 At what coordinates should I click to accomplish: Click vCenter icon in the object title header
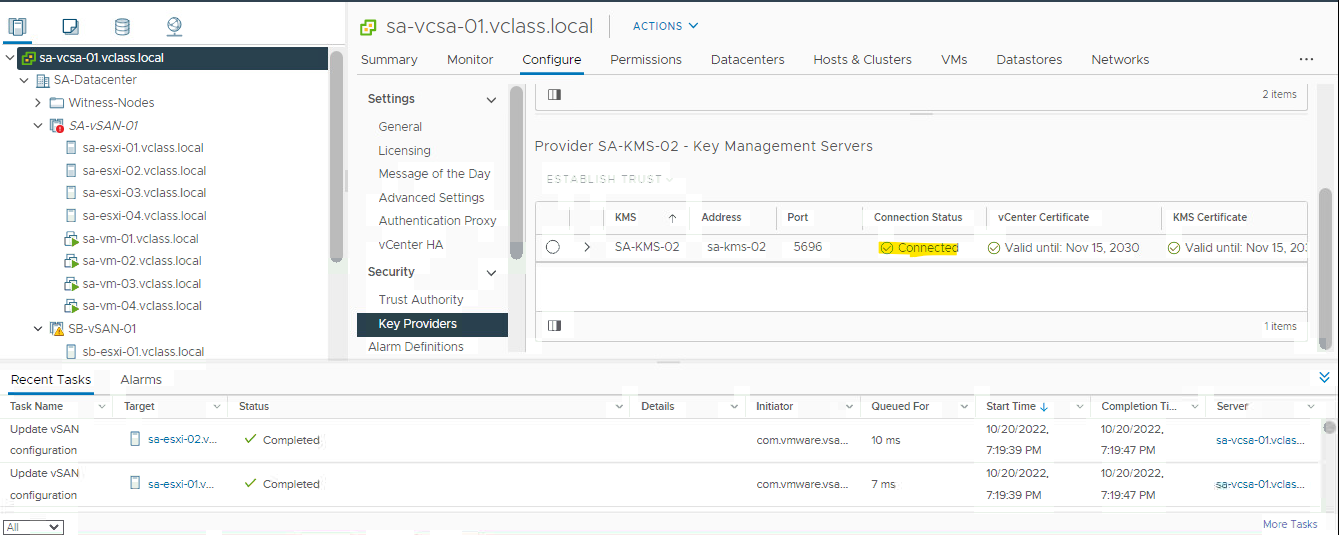pyautogui.click(x=368, y=27)
